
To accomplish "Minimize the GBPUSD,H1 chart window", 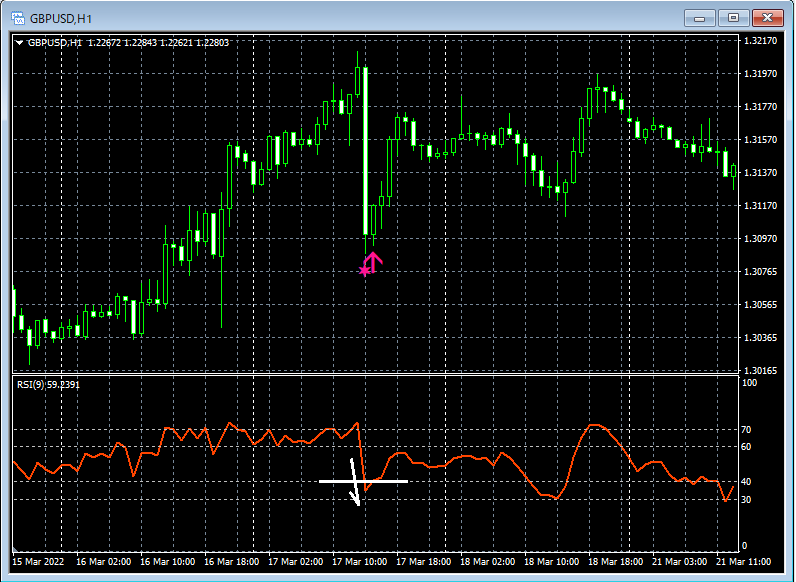I will [700, 18].
